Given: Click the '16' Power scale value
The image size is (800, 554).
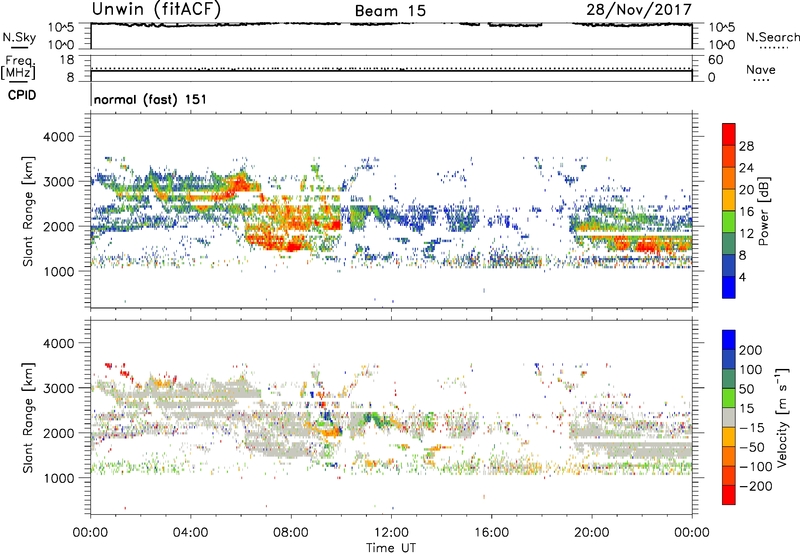Looking at the screenshot, I should tap(746, 212).
